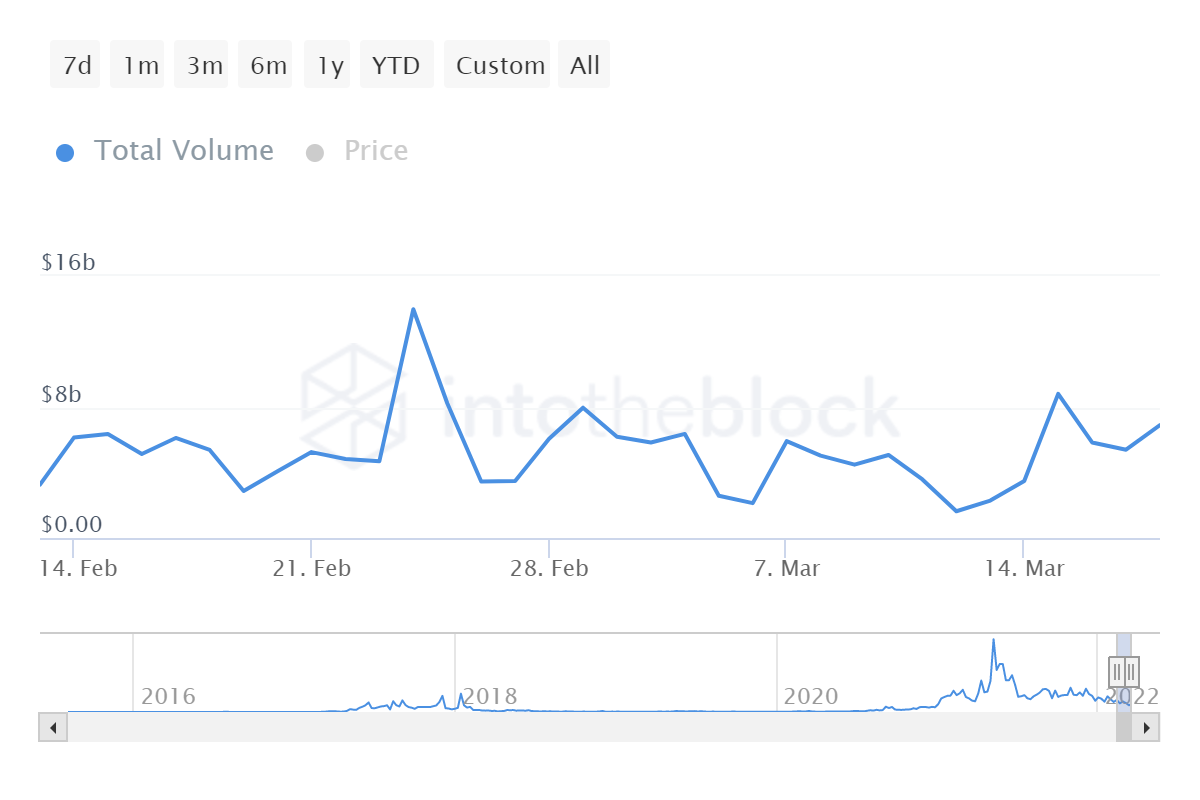Click the highest volume peak after 21 Feb
The image size is (1200, 800).
[413, 309]
